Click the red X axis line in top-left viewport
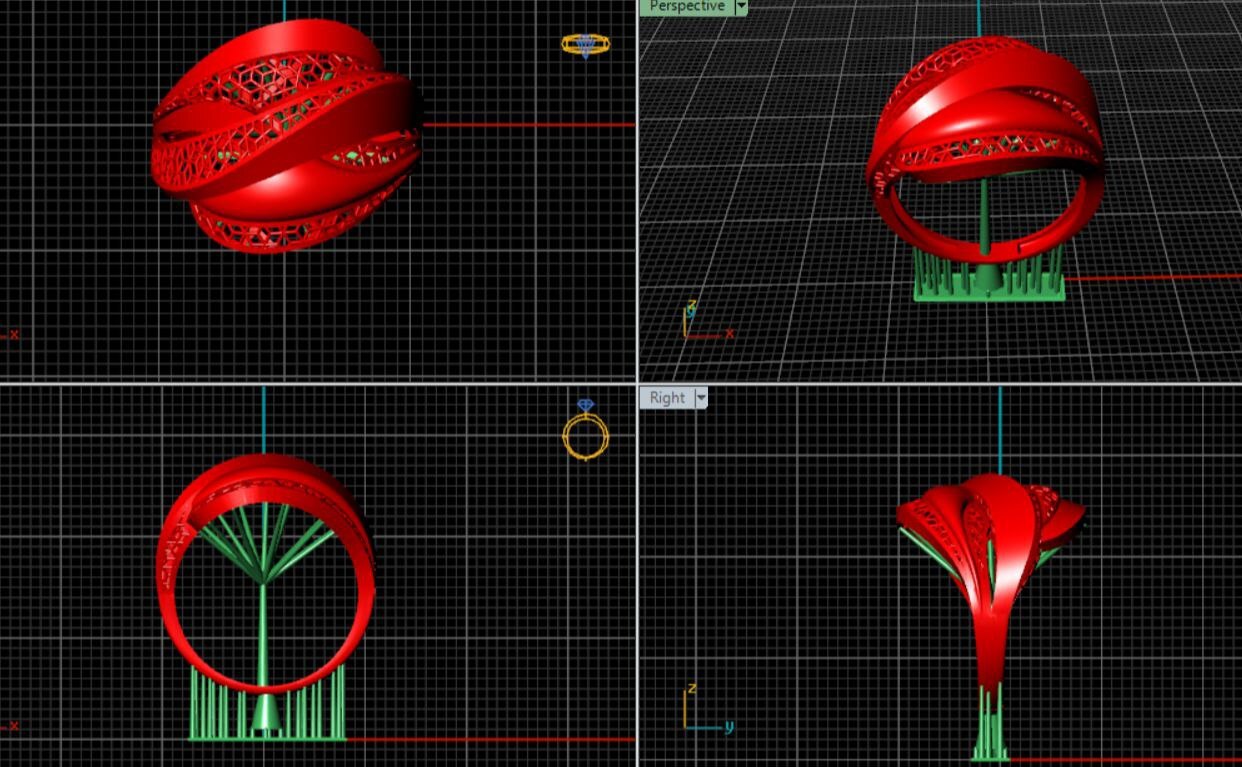1242x767 pixels. point(530,125)
